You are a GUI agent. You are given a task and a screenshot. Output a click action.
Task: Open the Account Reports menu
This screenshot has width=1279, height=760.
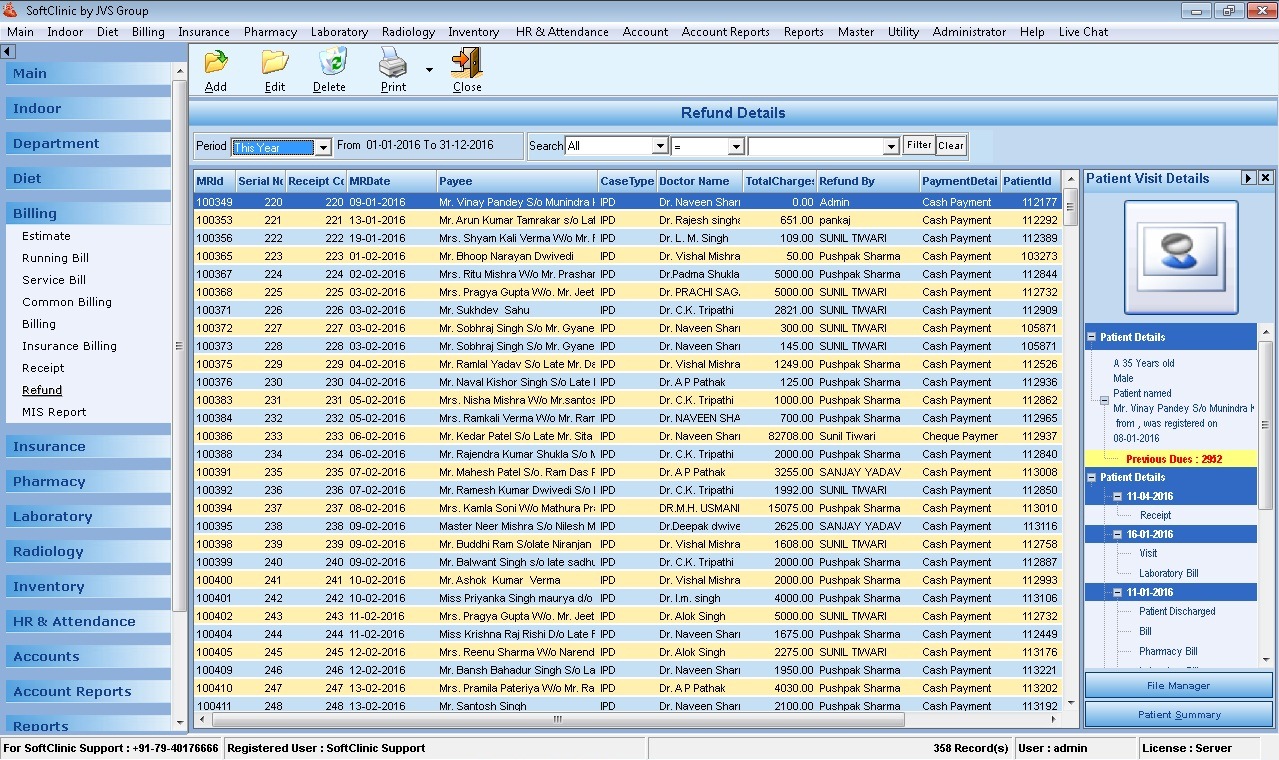pyautogui.click(x=725, y=32)
